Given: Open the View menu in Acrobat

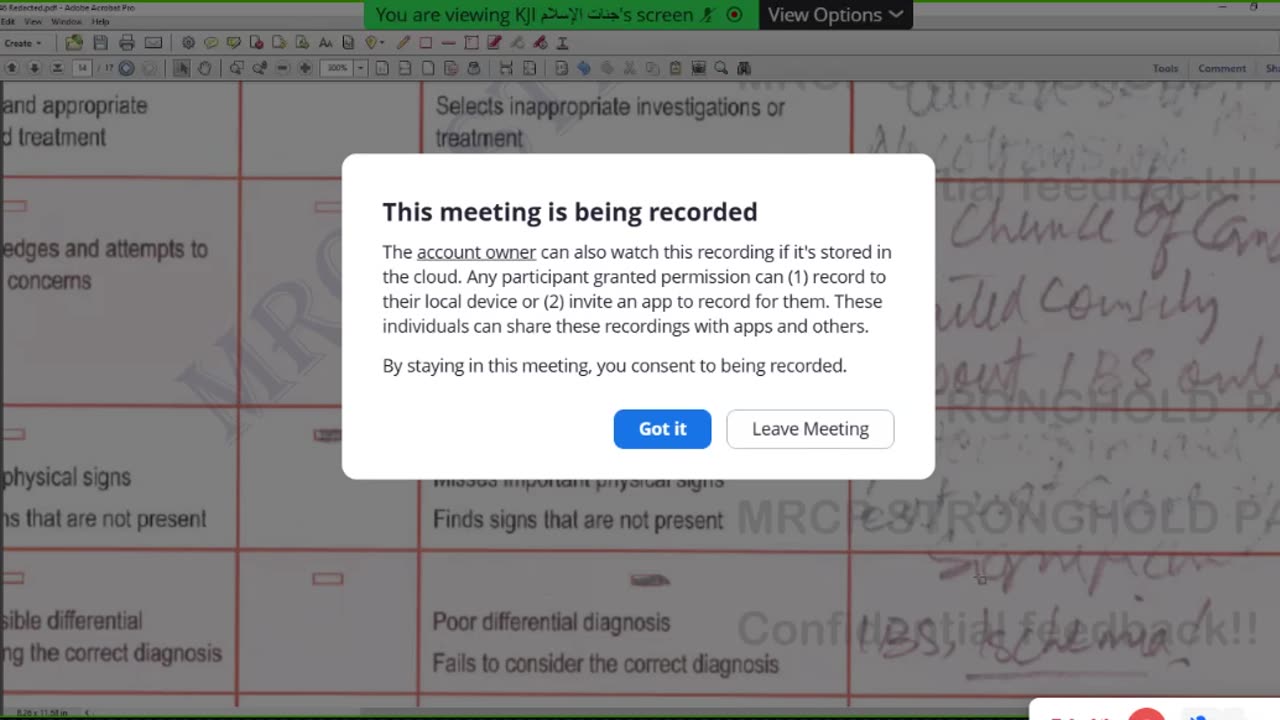Looking at the screenshot, I should (33, 21).
